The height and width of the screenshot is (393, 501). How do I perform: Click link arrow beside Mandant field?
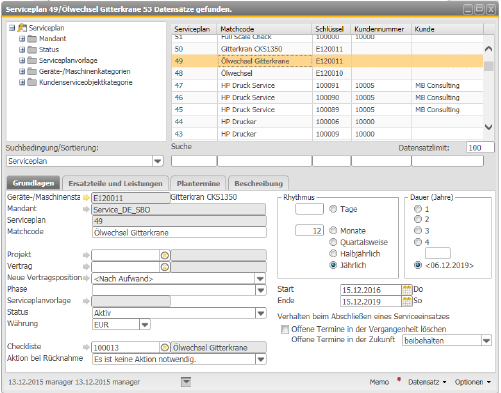point(86,209)
